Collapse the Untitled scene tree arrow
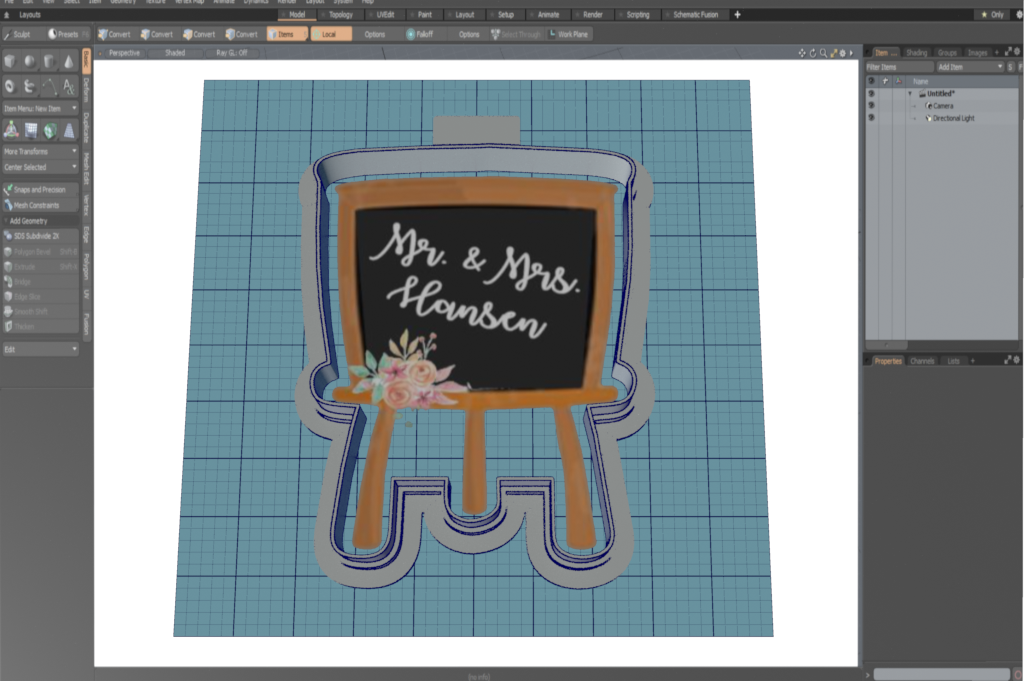1024x681 pixels. click(x=910, y=93)
